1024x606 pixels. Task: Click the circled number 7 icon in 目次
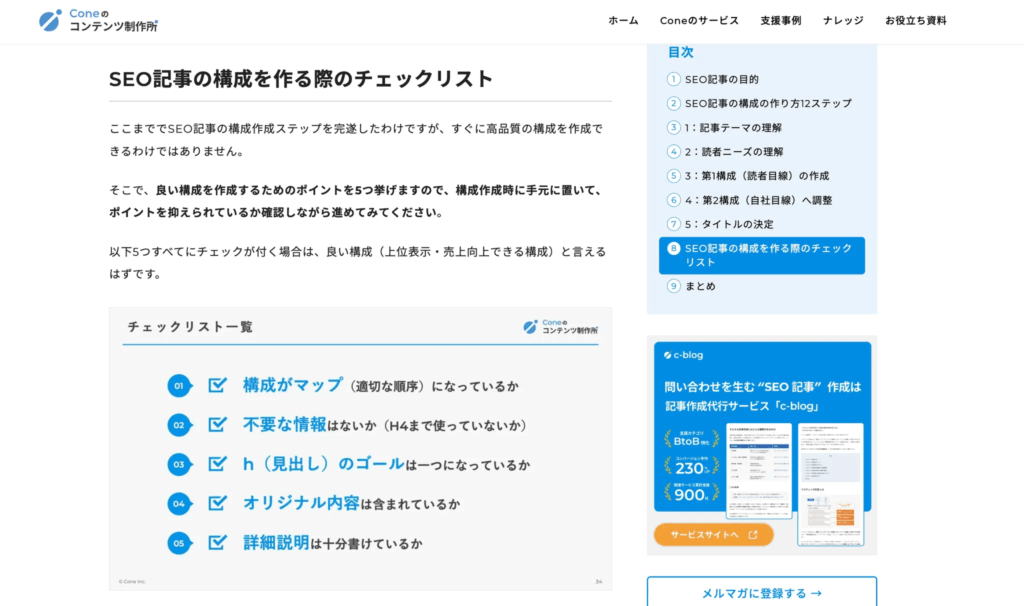click(673, 224)
